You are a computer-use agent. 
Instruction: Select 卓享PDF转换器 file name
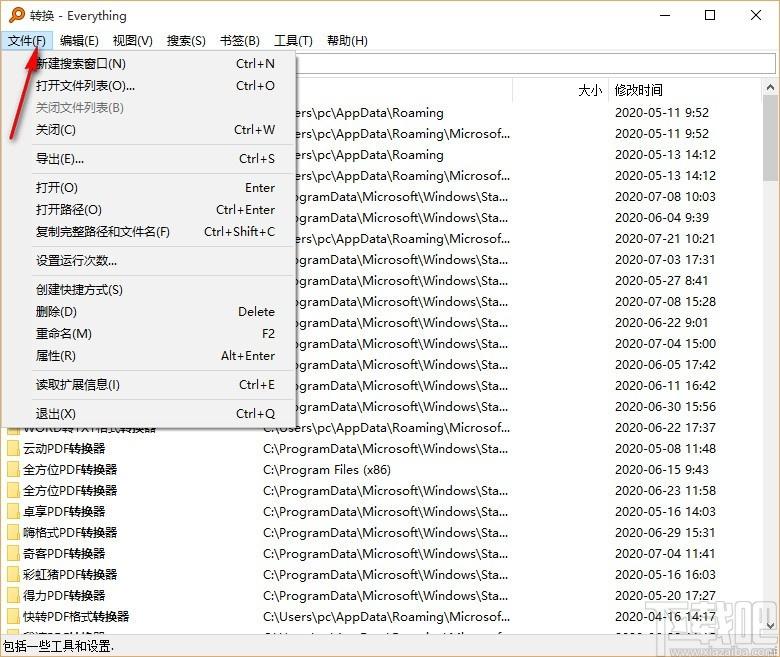[x=64, y=511]
